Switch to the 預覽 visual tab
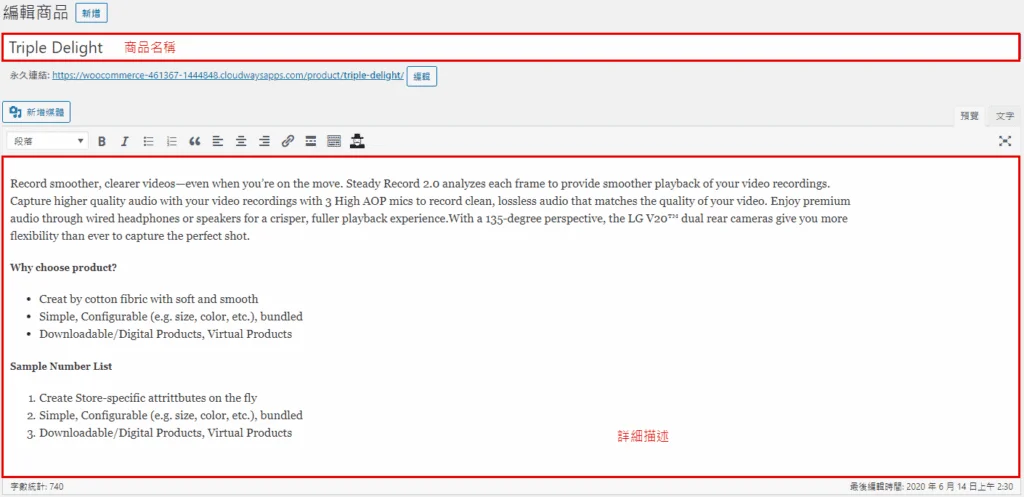 (x=969, y=116)
